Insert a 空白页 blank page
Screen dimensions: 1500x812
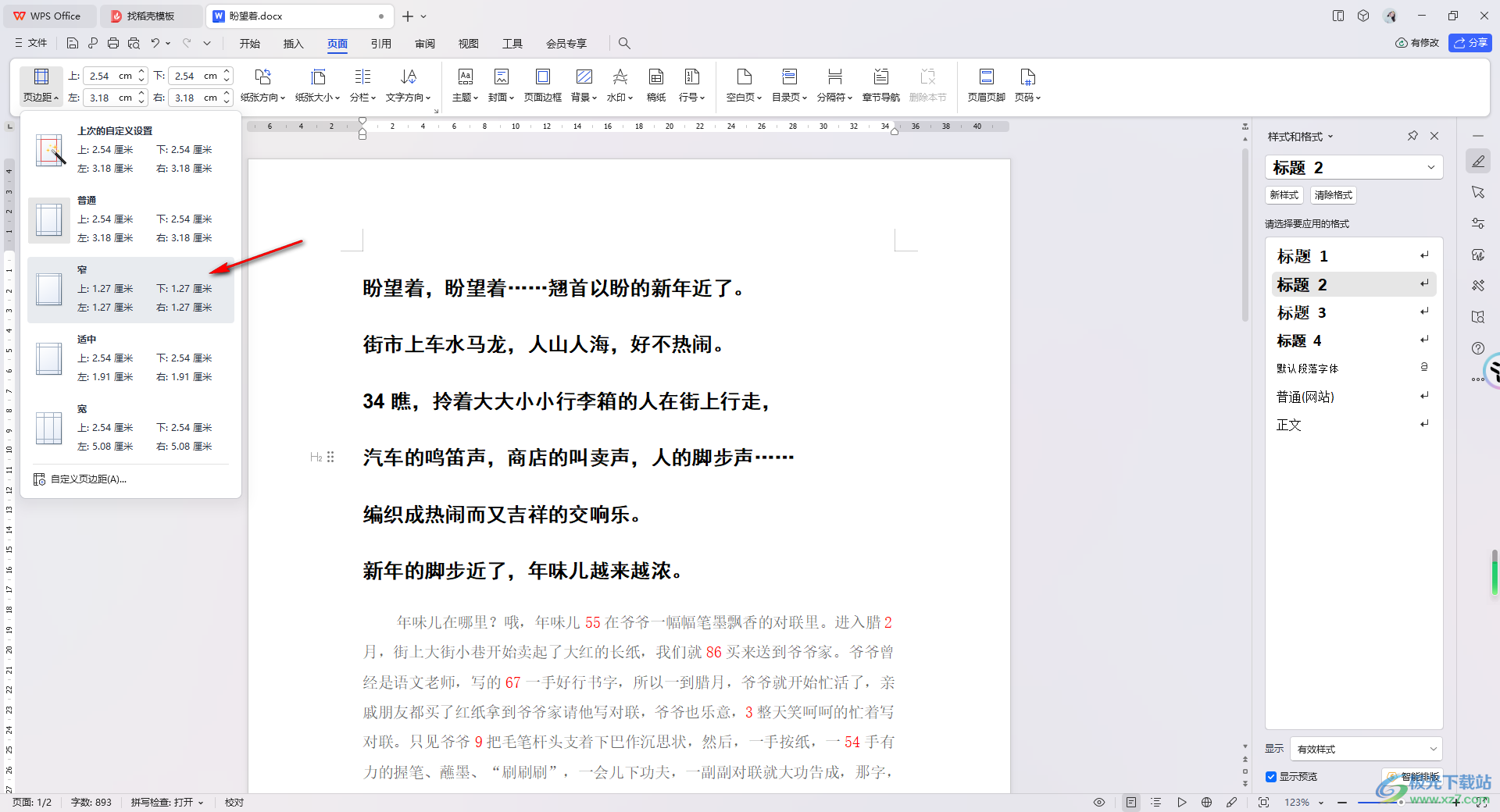tap(745, 84)
